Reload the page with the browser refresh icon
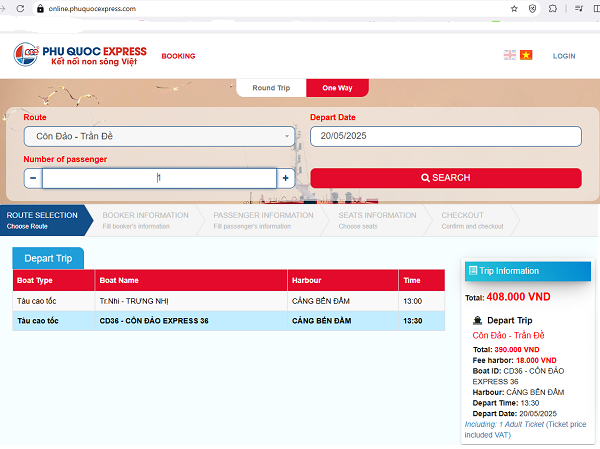600x449 pixels. pos(20,8)
